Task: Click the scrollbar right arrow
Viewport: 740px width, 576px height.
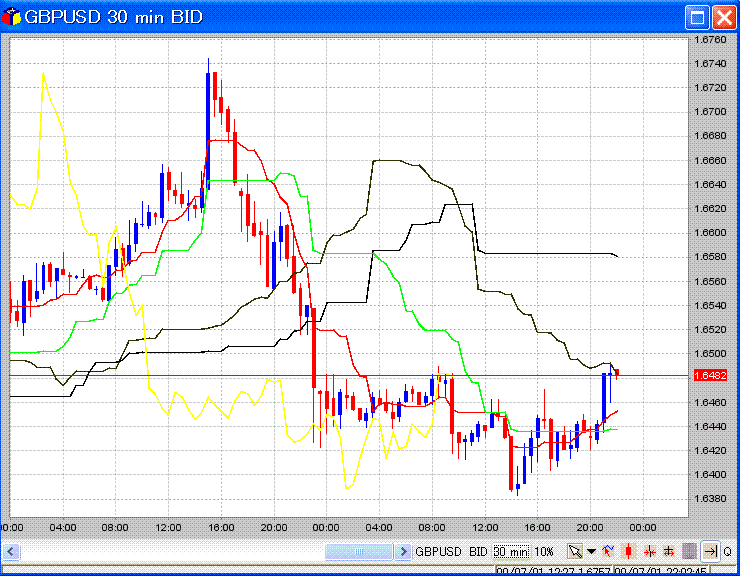Action: [x=403, y=551]
